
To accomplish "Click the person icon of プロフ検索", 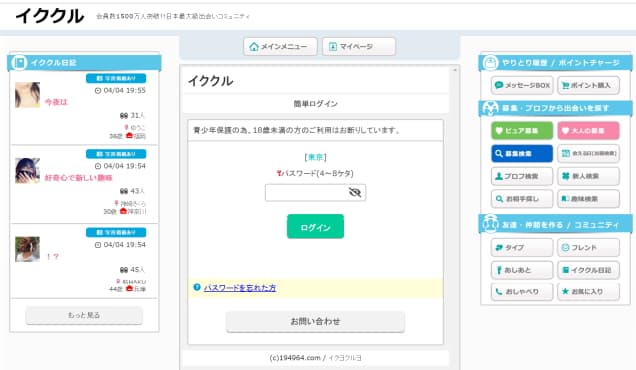I will click(x=499, y=176).
